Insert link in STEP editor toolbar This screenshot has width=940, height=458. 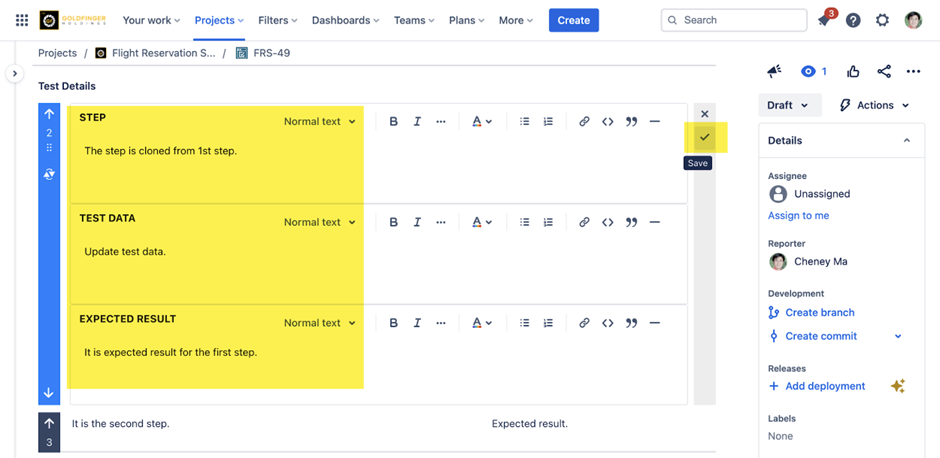tap(584, 121)
